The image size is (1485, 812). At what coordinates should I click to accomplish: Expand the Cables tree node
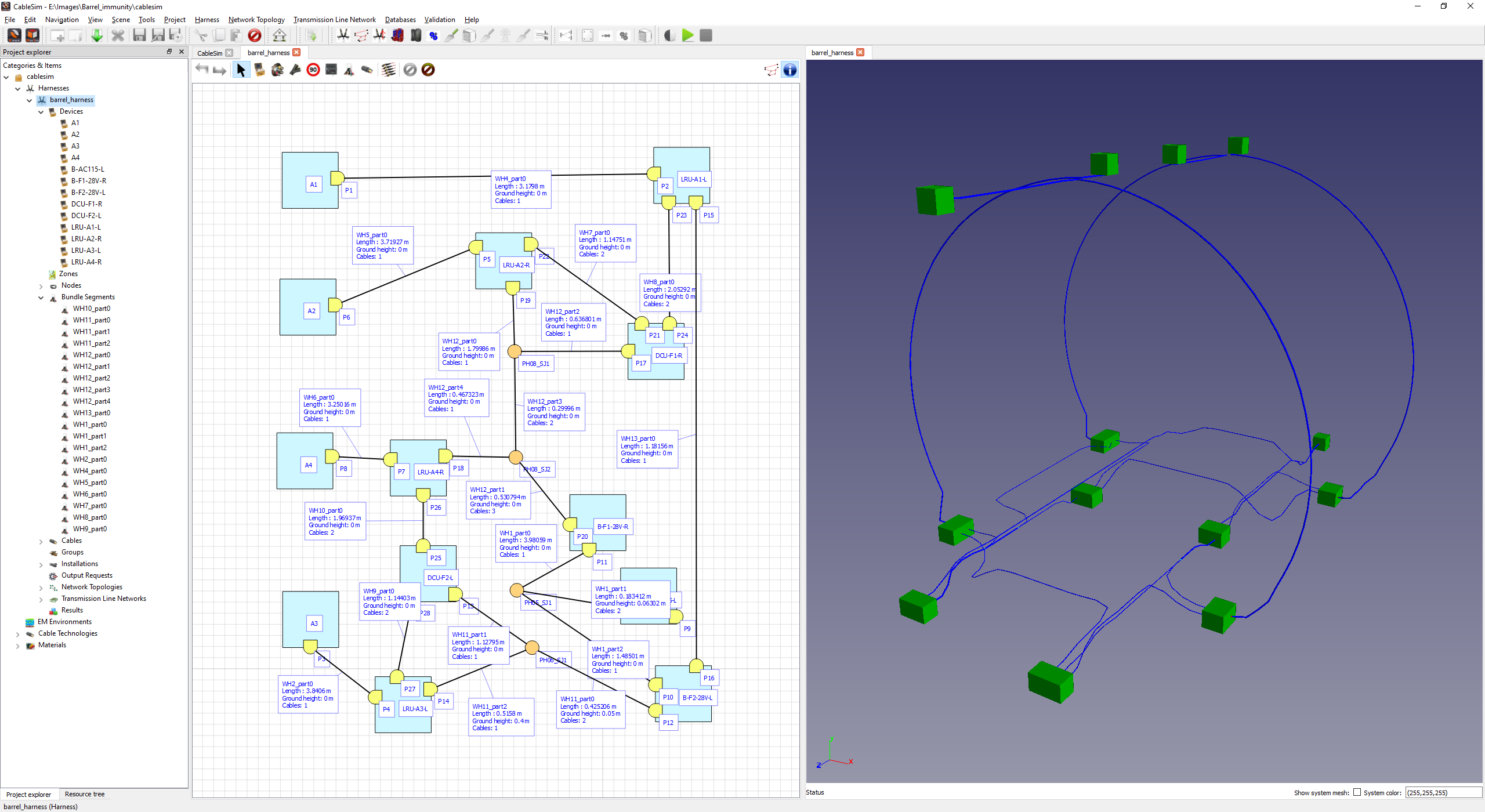point(41,541)
